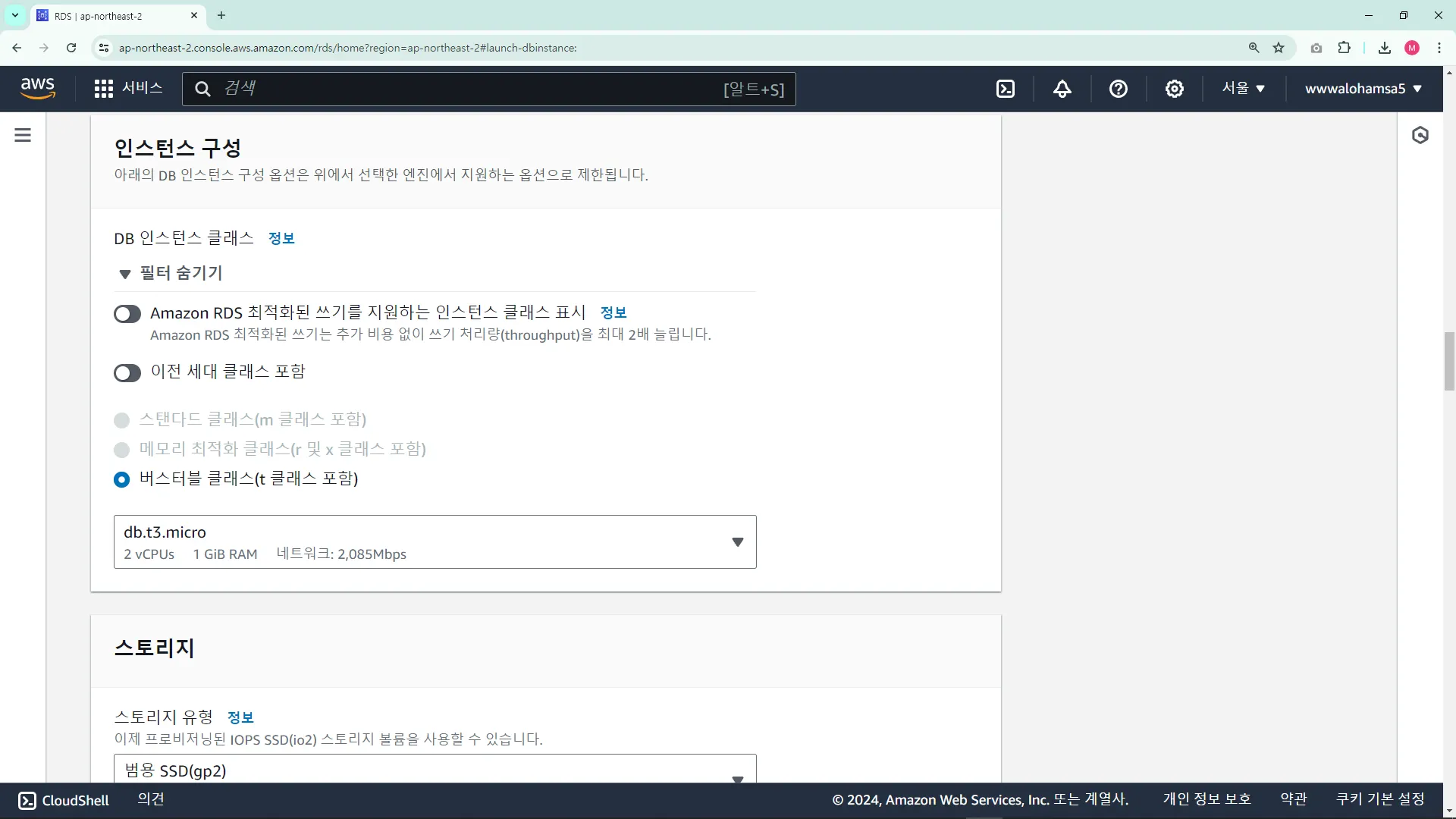Open the AWS CloudShell icon in top bar

[1005, 89]
